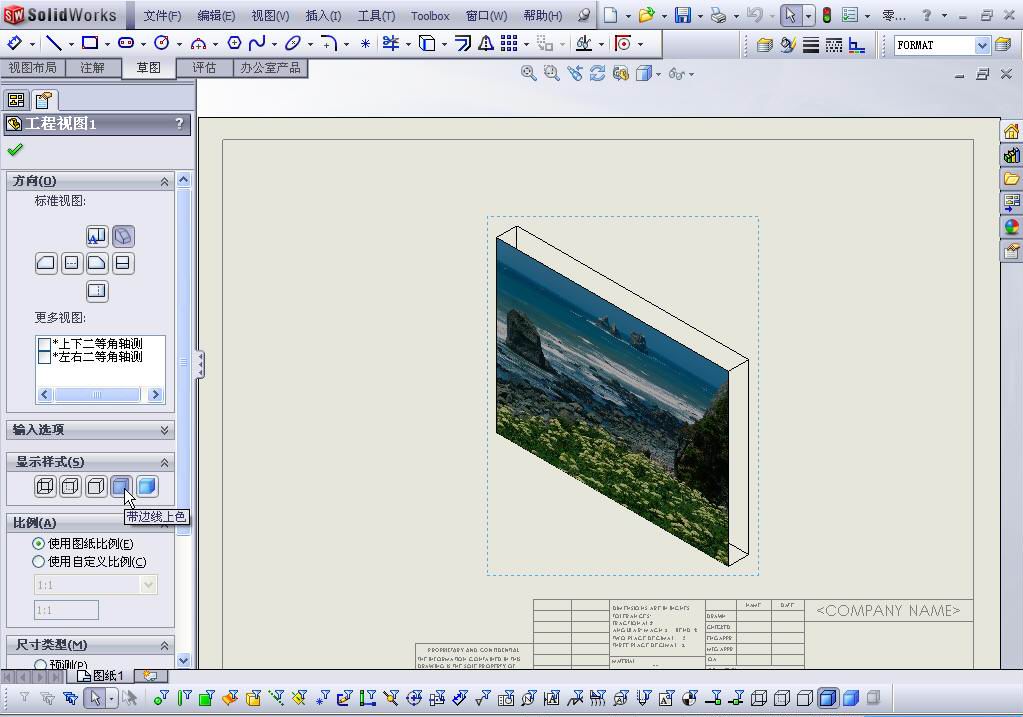Select the Isometric standard view button

click(123, 236)
